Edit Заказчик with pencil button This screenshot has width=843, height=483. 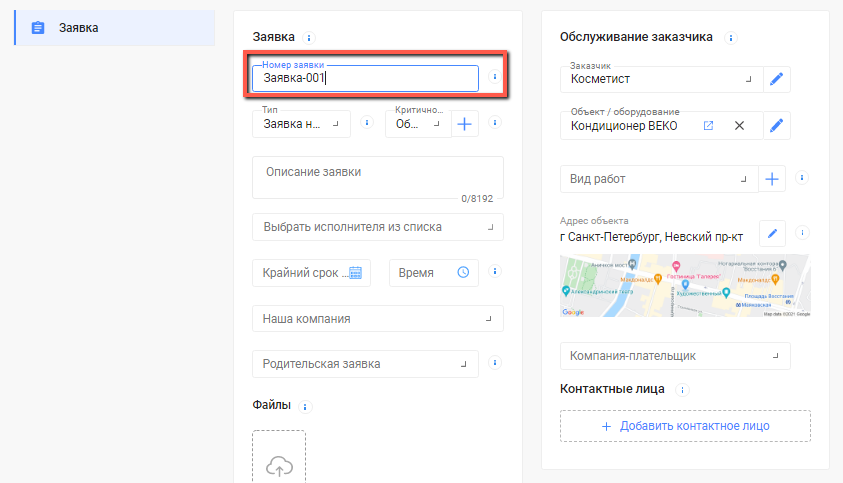(x=776, y=79)
